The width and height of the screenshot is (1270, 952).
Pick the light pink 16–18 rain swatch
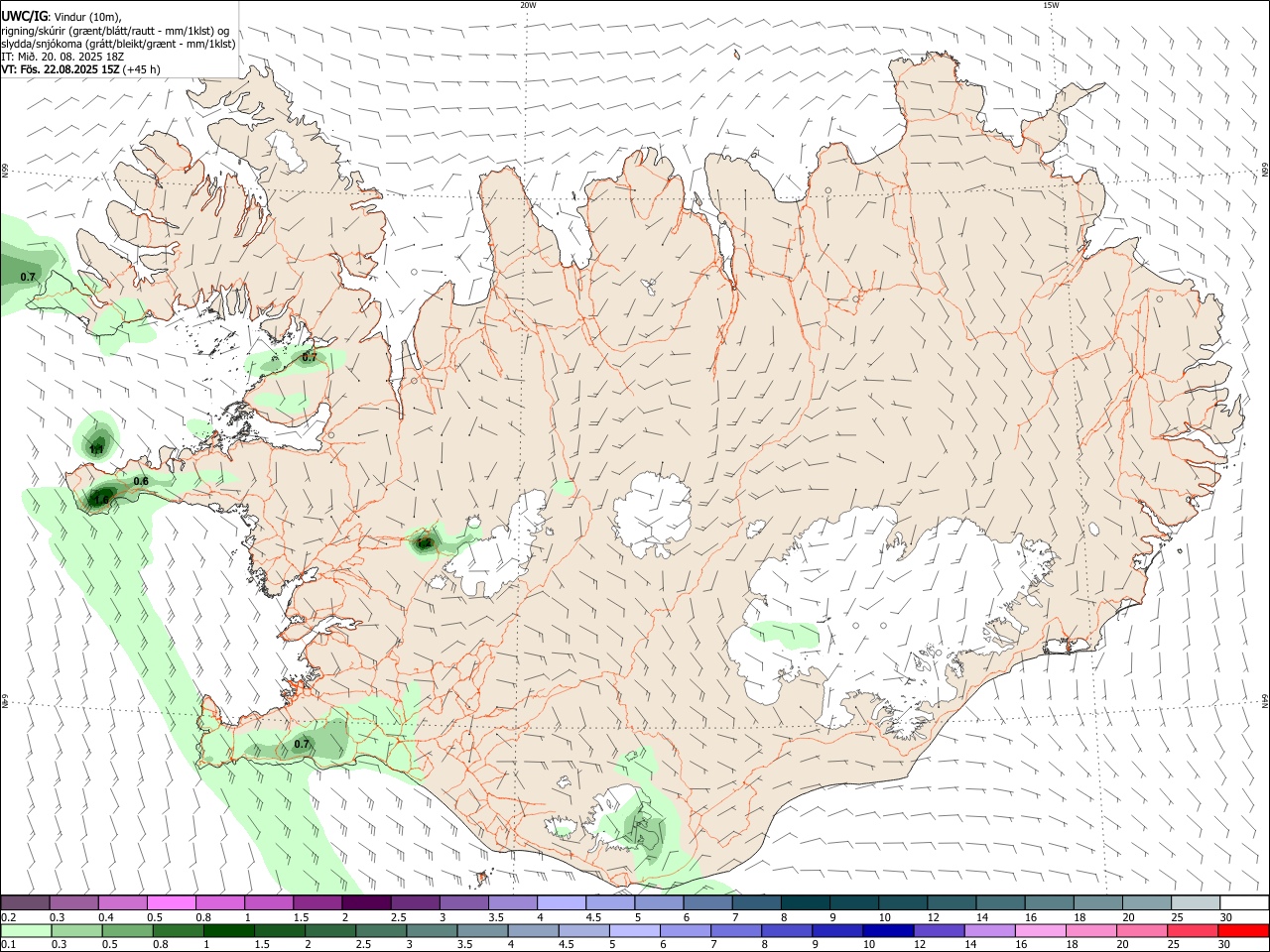click(x=1039, y=930)
